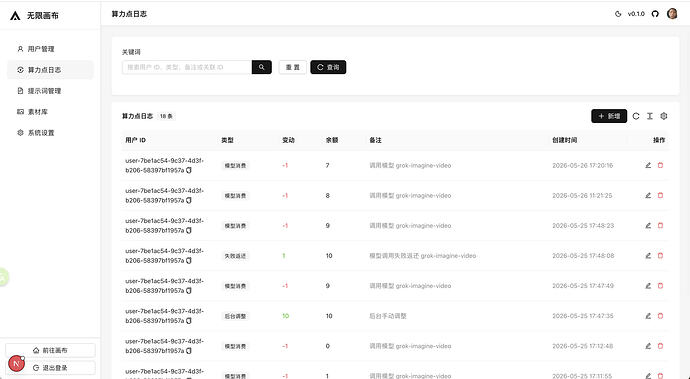
Task: Click the 余额 column header
Action: point(332,140)
